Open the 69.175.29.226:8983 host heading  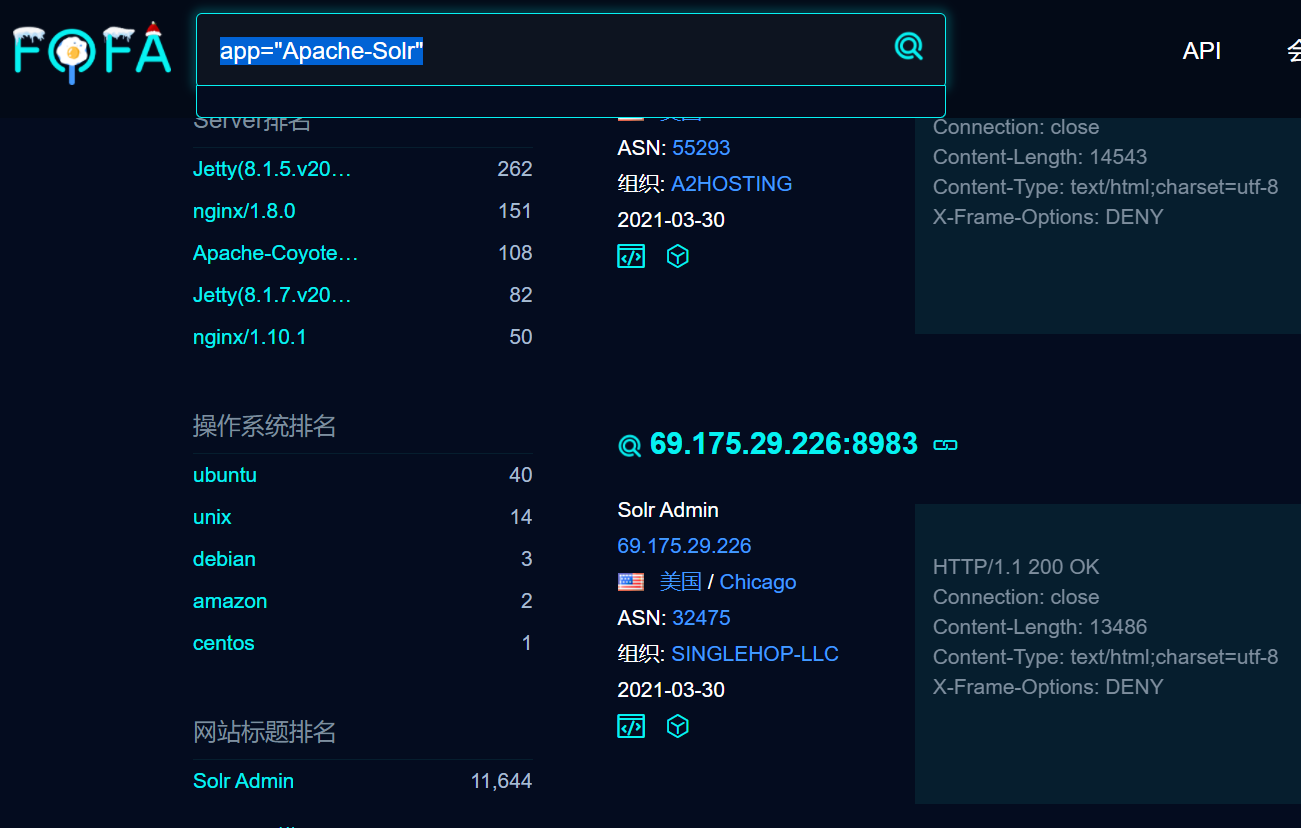[x=783, y=444]
